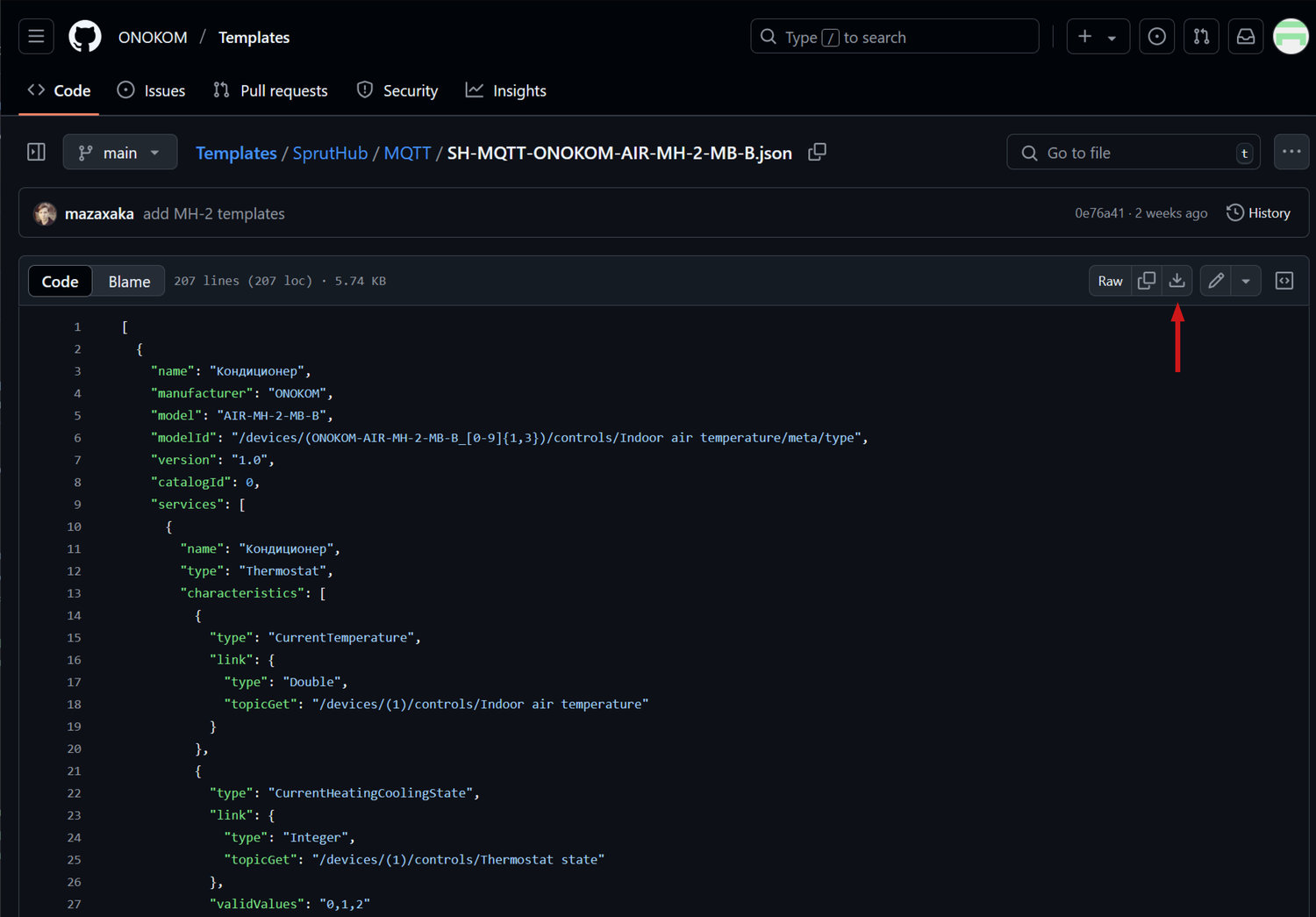
Task: Switch to the Code tab
Action: click(59, 90)
